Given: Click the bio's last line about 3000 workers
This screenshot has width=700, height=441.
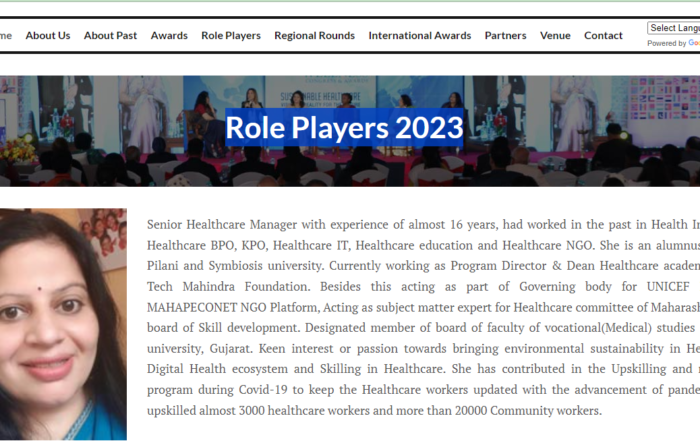Looking at the screenshot, I should click(x=375, y=411).
